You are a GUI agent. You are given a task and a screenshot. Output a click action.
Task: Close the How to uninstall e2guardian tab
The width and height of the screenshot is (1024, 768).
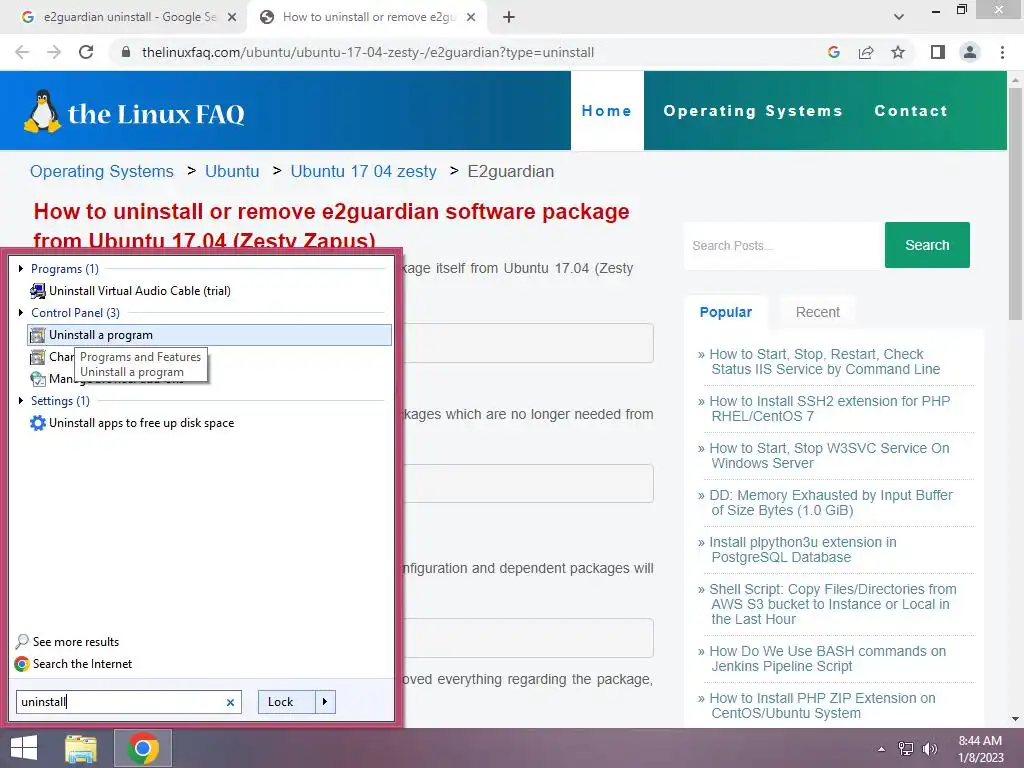[x=471, y=17]
